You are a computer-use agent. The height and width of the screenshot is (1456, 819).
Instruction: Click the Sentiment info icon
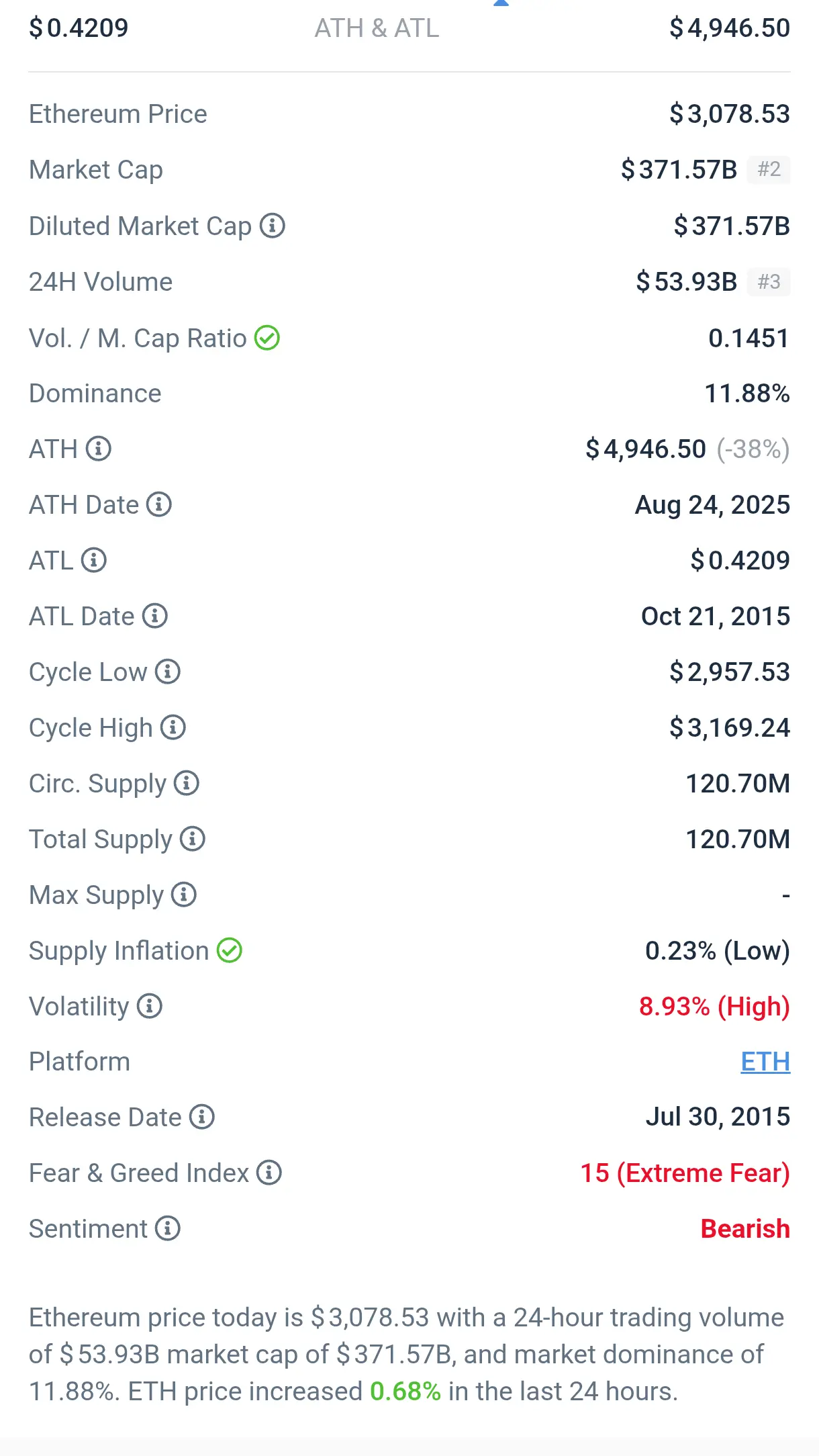pos(168,1228)
